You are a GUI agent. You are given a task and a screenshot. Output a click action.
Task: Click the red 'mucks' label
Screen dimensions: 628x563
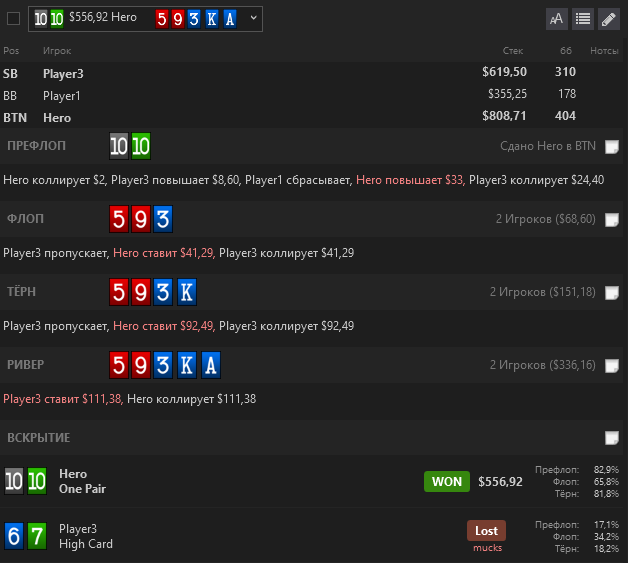(x=487, y=548)
